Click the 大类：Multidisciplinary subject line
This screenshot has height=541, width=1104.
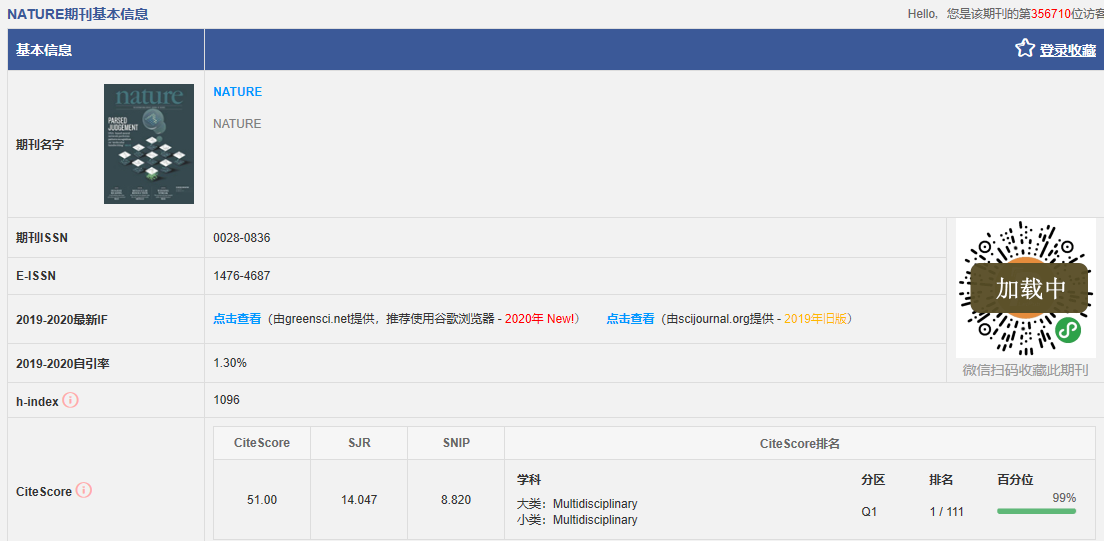click(577, 504)
